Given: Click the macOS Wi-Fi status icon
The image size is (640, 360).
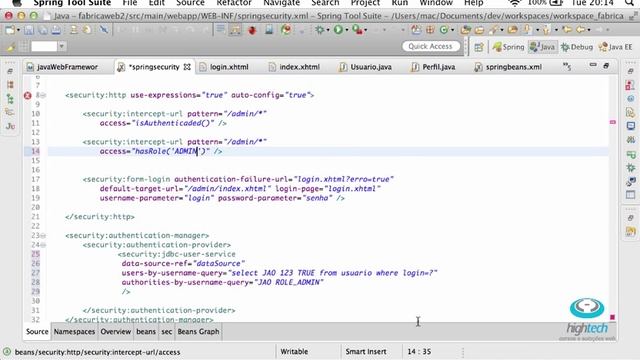Looking at the screenshot, I should [x=514, y=3].
